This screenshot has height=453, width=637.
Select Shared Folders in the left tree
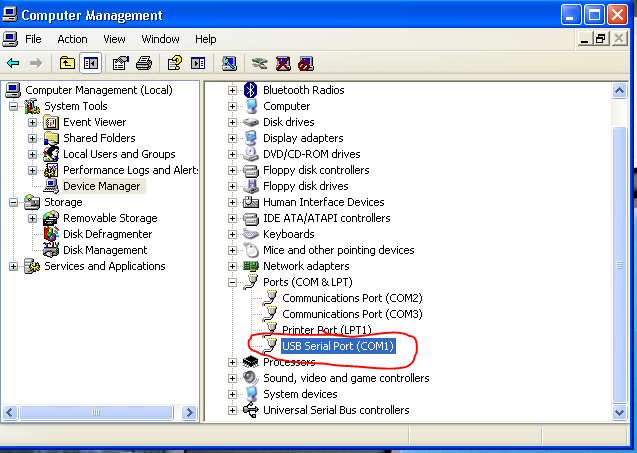click(x=99, y=138)
